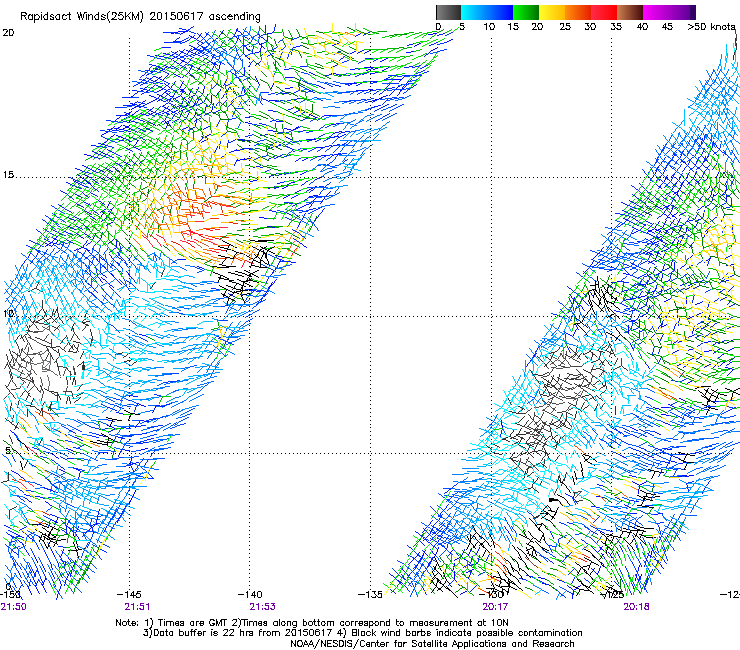Click the '15' latitude label on the left axis

pos(8,175)
